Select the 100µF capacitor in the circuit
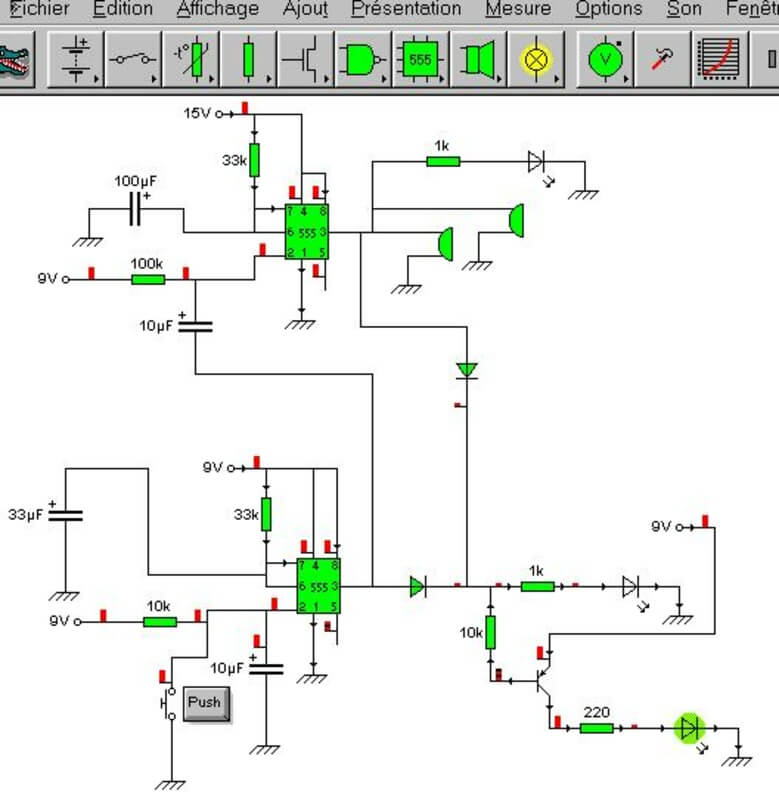 (136, 209)
